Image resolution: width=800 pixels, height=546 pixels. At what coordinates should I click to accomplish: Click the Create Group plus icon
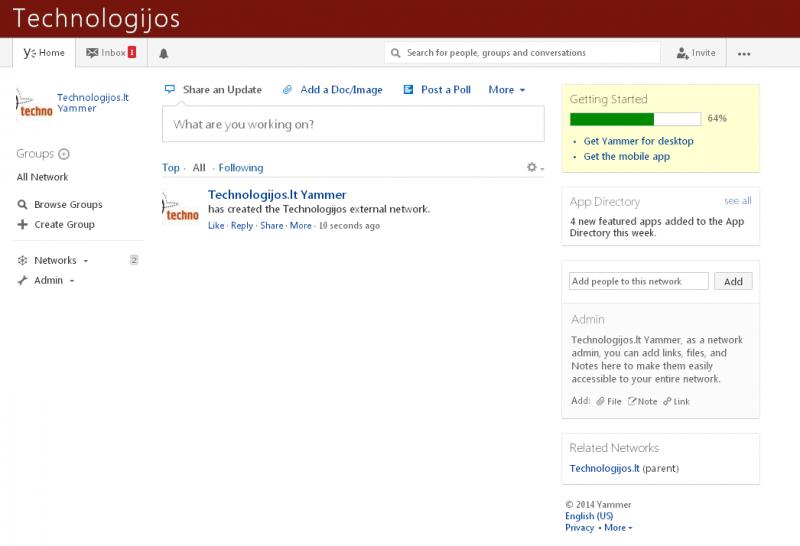(x=22, y=224)
